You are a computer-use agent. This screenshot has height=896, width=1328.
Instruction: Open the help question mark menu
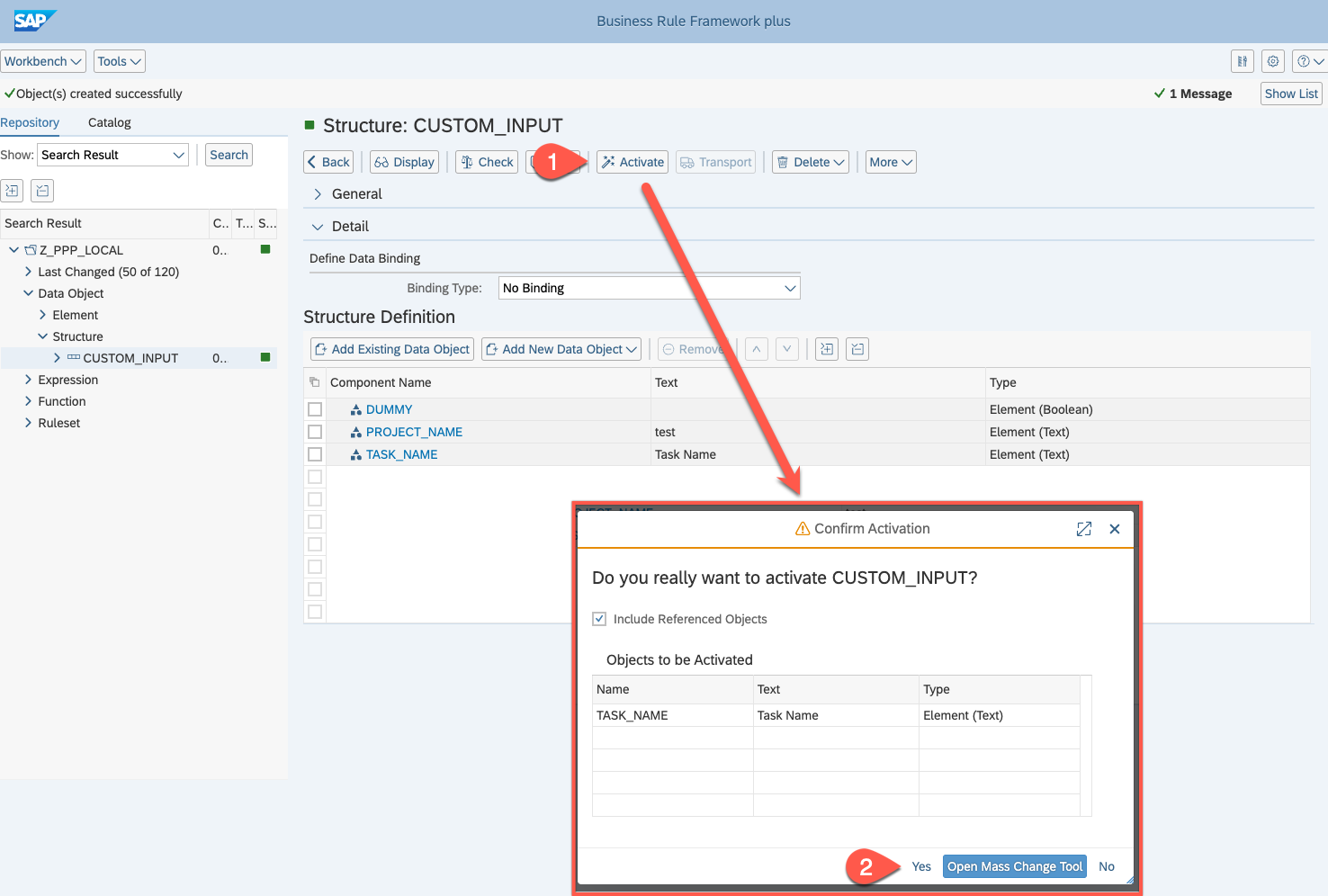pos(1309,61)
